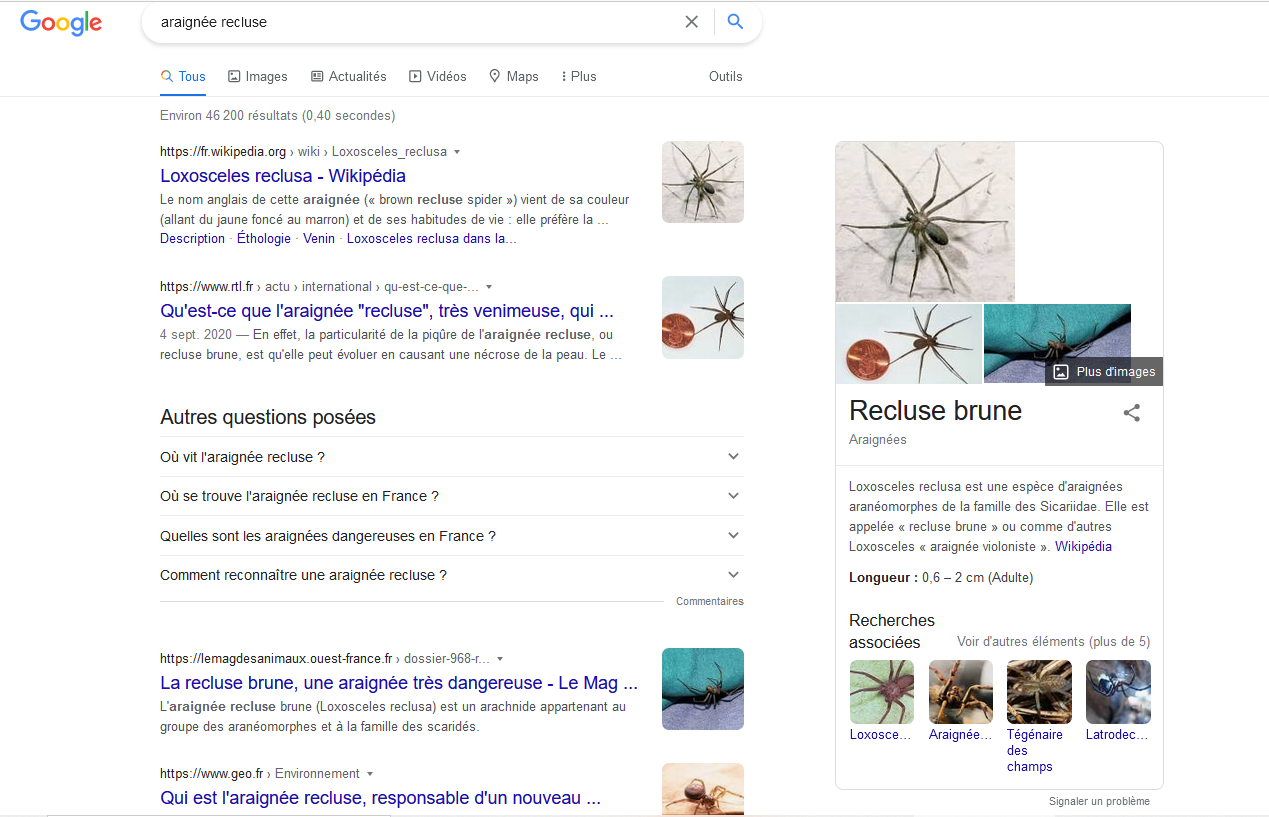Expand 'Comment reconnaître une araignée recluse ?'
Viewport: 1269px width, 817px height.
[451, 575]
